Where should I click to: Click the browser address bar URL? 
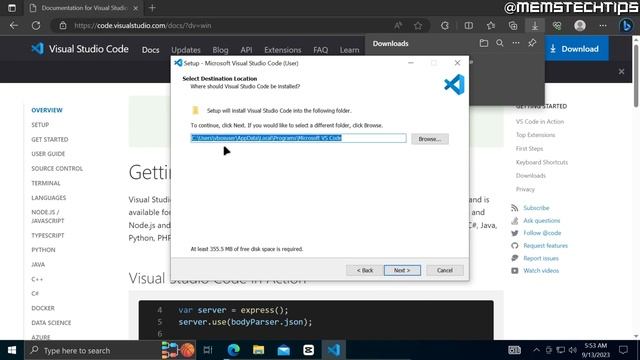142,25
